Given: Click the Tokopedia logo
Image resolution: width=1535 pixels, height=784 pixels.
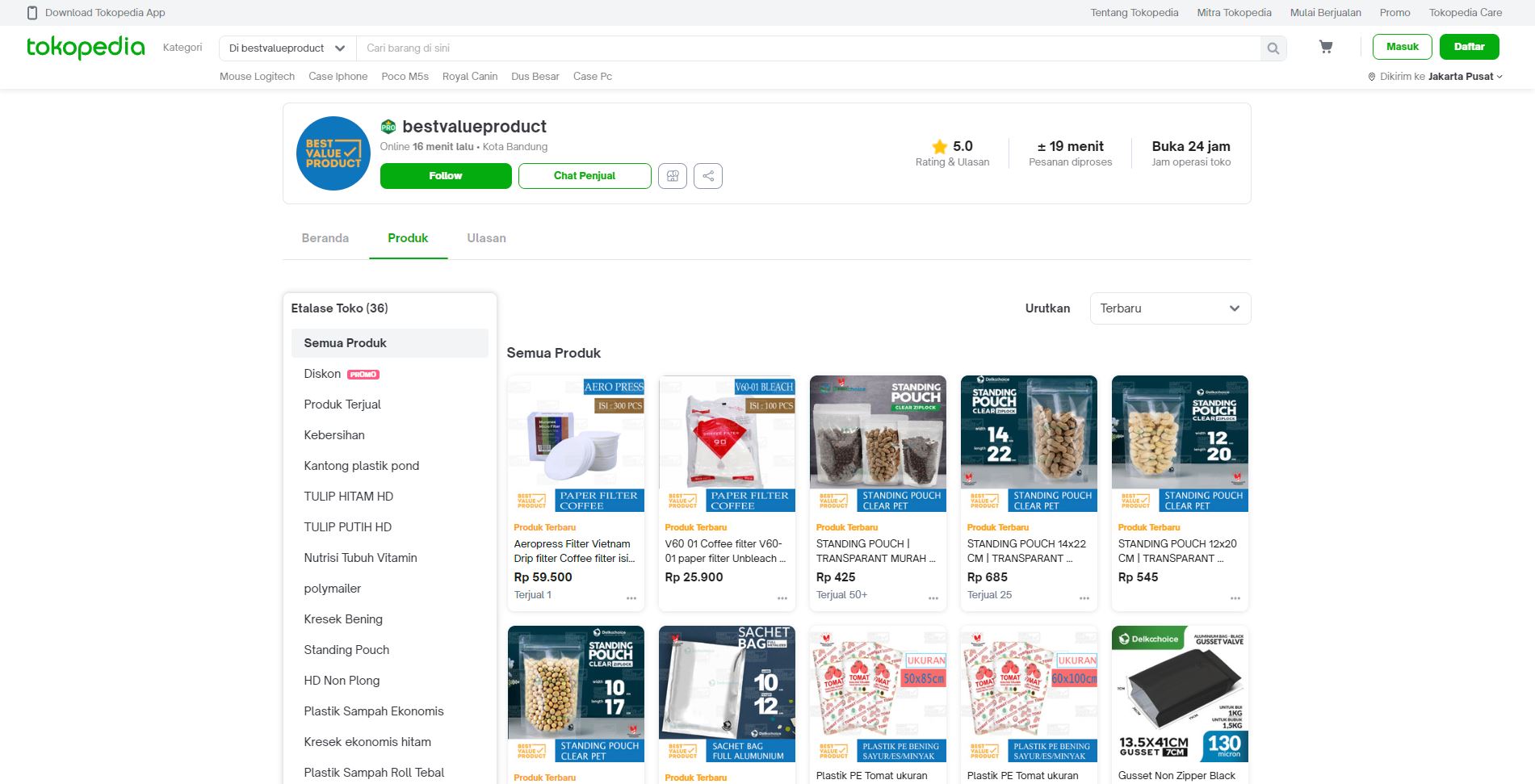Looking at the screenshot, I should (x=86, y=48).
